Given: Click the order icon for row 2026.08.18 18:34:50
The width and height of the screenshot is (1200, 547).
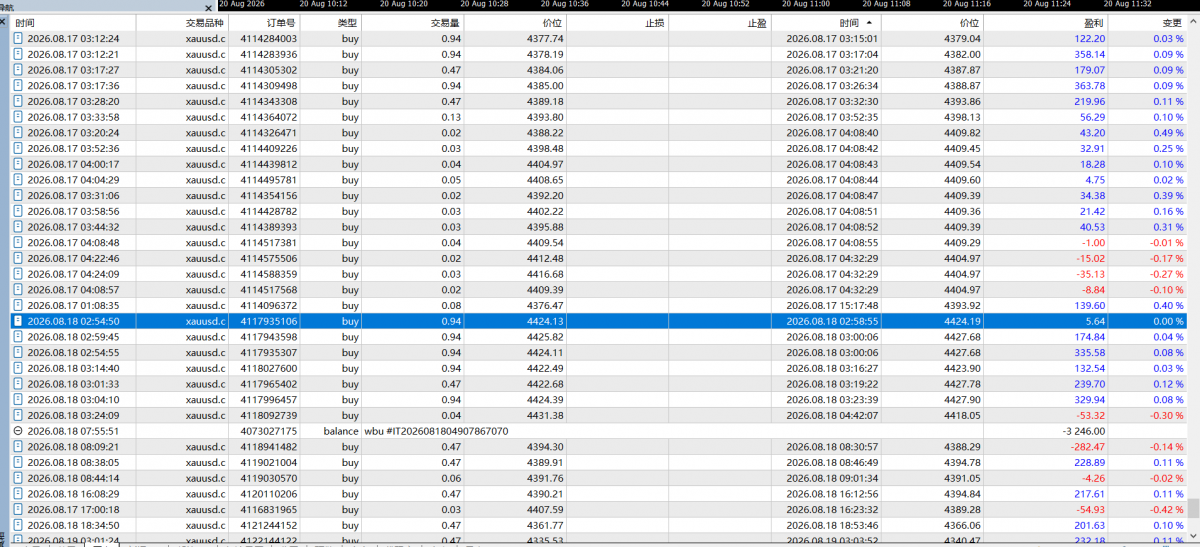Looking at the screenshot, I should click(x=18, y=525).
